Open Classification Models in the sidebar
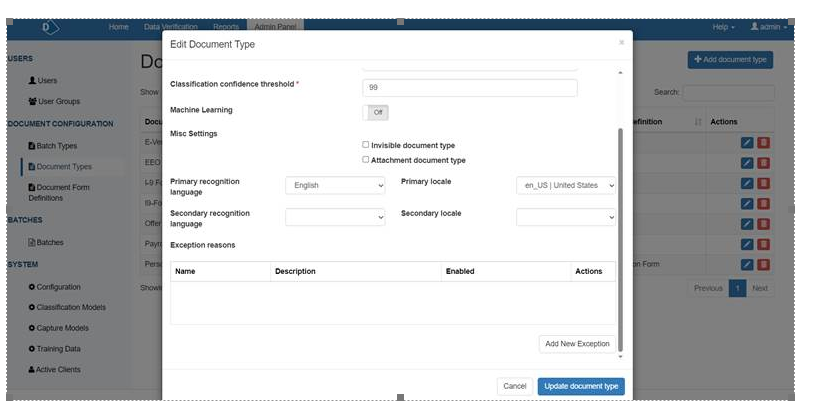The width and height of the screenshot is (814, 418). (70, 307)
